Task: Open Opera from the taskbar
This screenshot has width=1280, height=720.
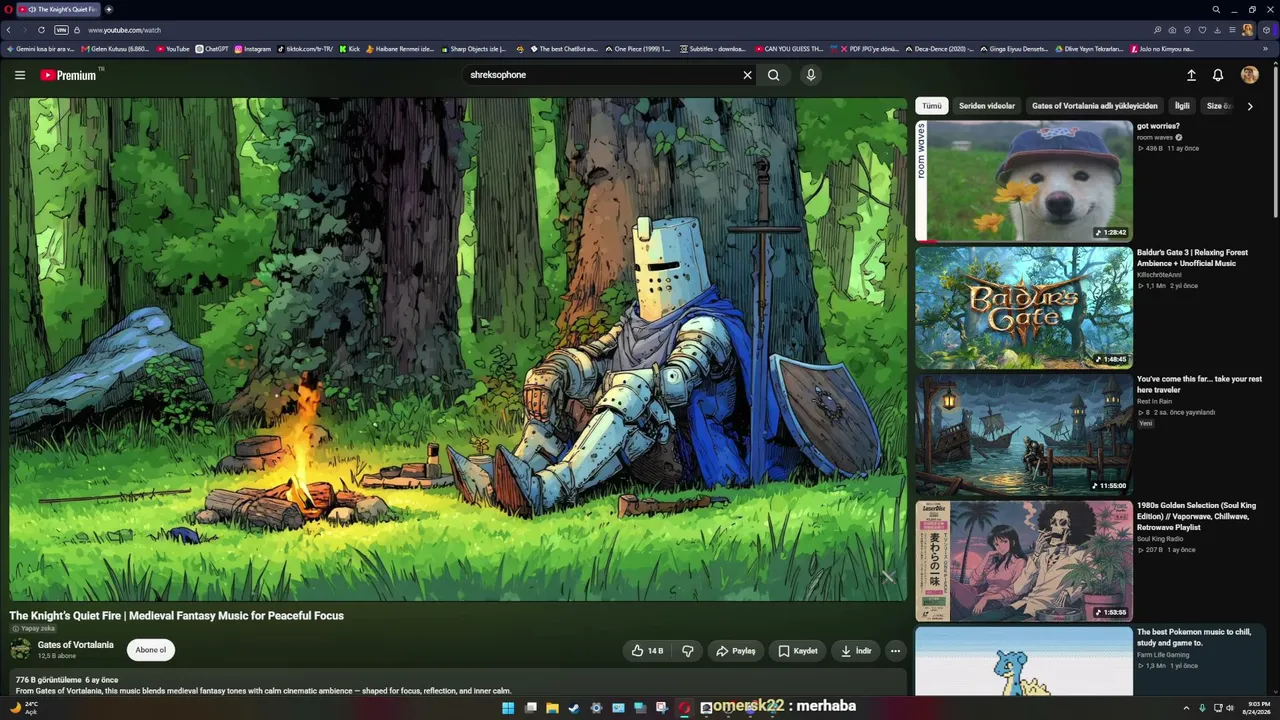Action: tap(684, 708)
